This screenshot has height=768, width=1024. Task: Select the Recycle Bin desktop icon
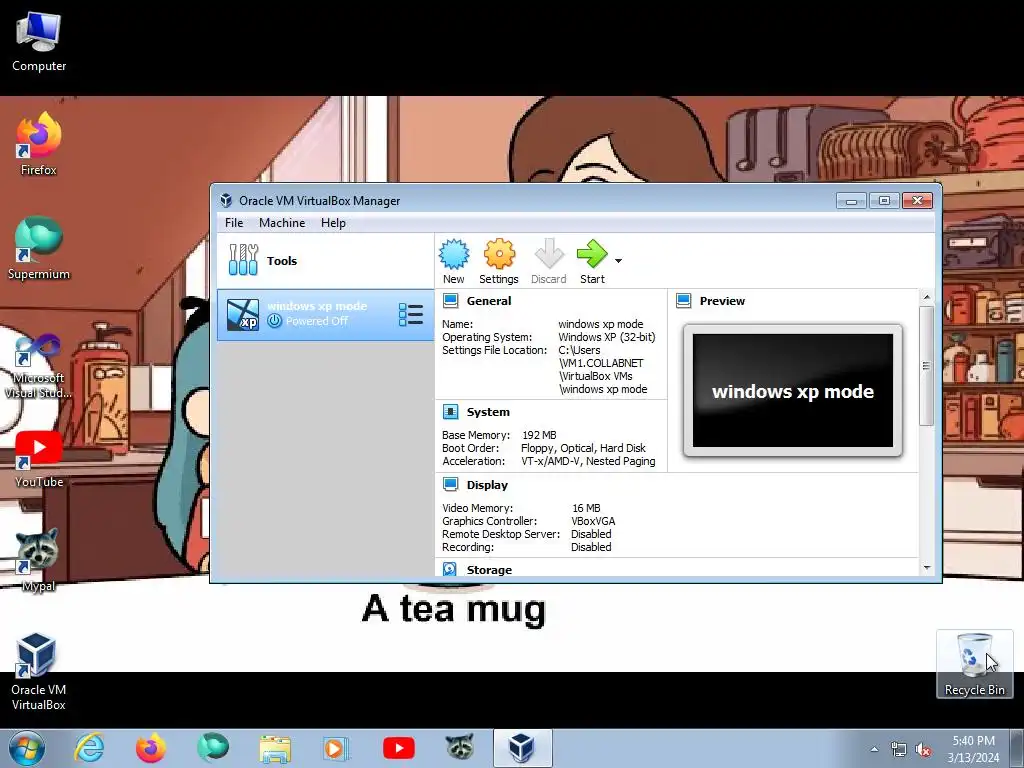click(x=974, y=664)
